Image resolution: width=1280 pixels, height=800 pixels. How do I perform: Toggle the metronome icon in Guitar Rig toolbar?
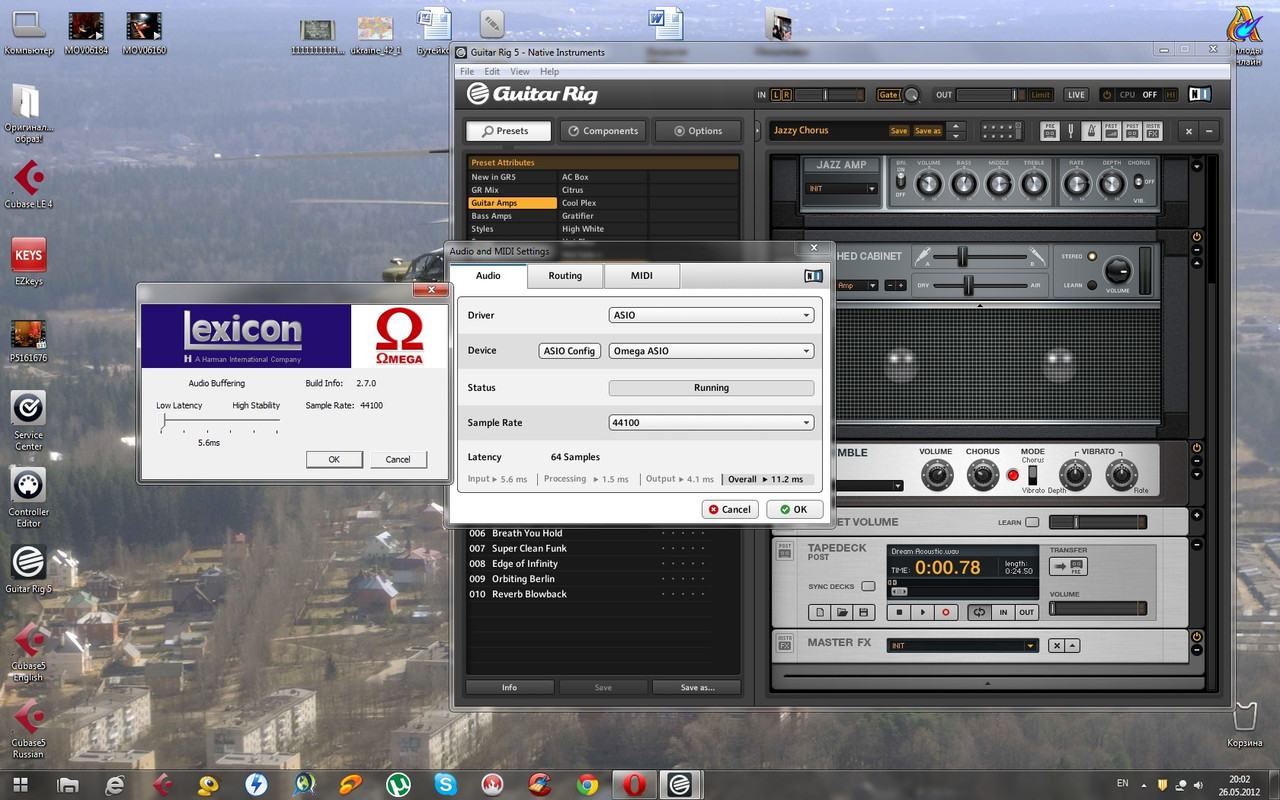[x=1090, y=131]
